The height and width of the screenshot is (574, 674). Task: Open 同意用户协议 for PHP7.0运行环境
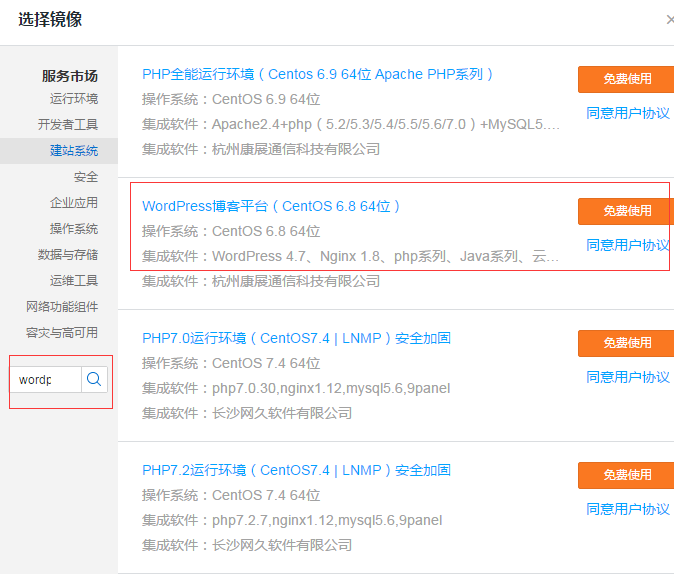point(628,377)
